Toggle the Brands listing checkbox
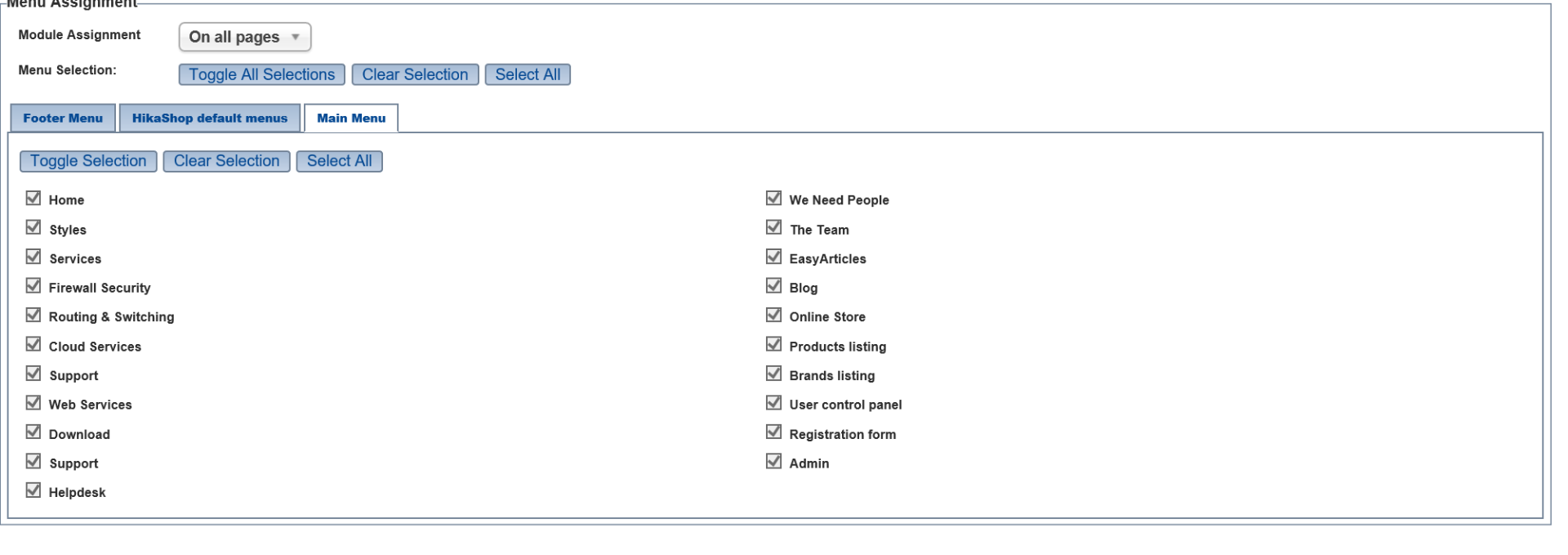The width and height of the screenshot is (1568, 555). click(774, 374)
